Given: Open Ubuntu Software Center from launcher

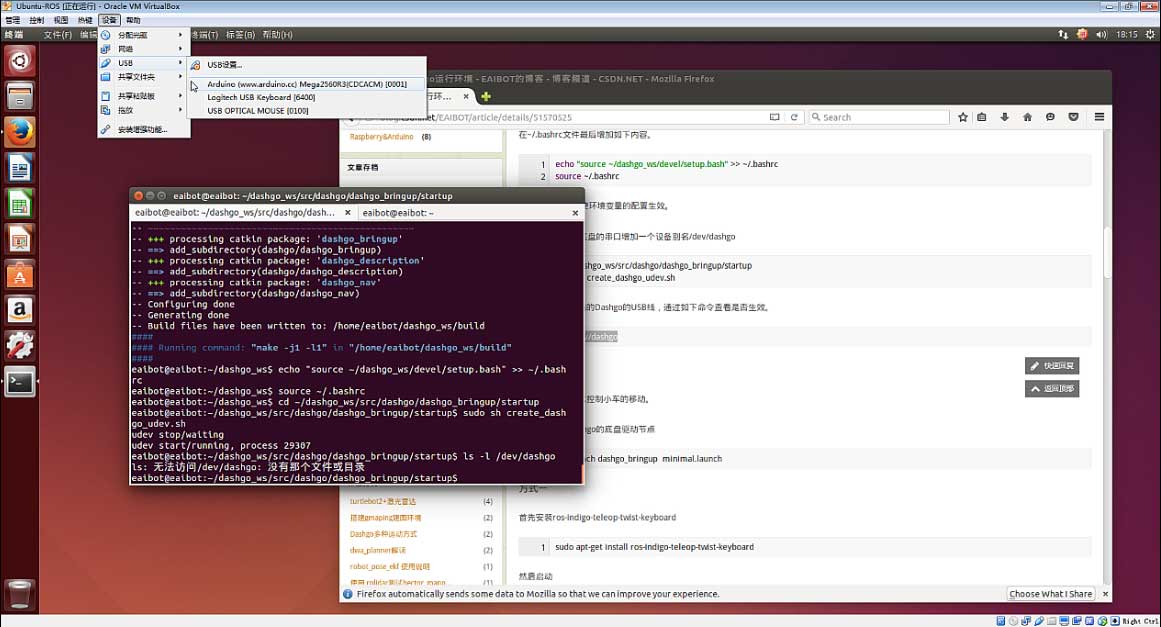Looking at the screenshot, I should 20,273.
